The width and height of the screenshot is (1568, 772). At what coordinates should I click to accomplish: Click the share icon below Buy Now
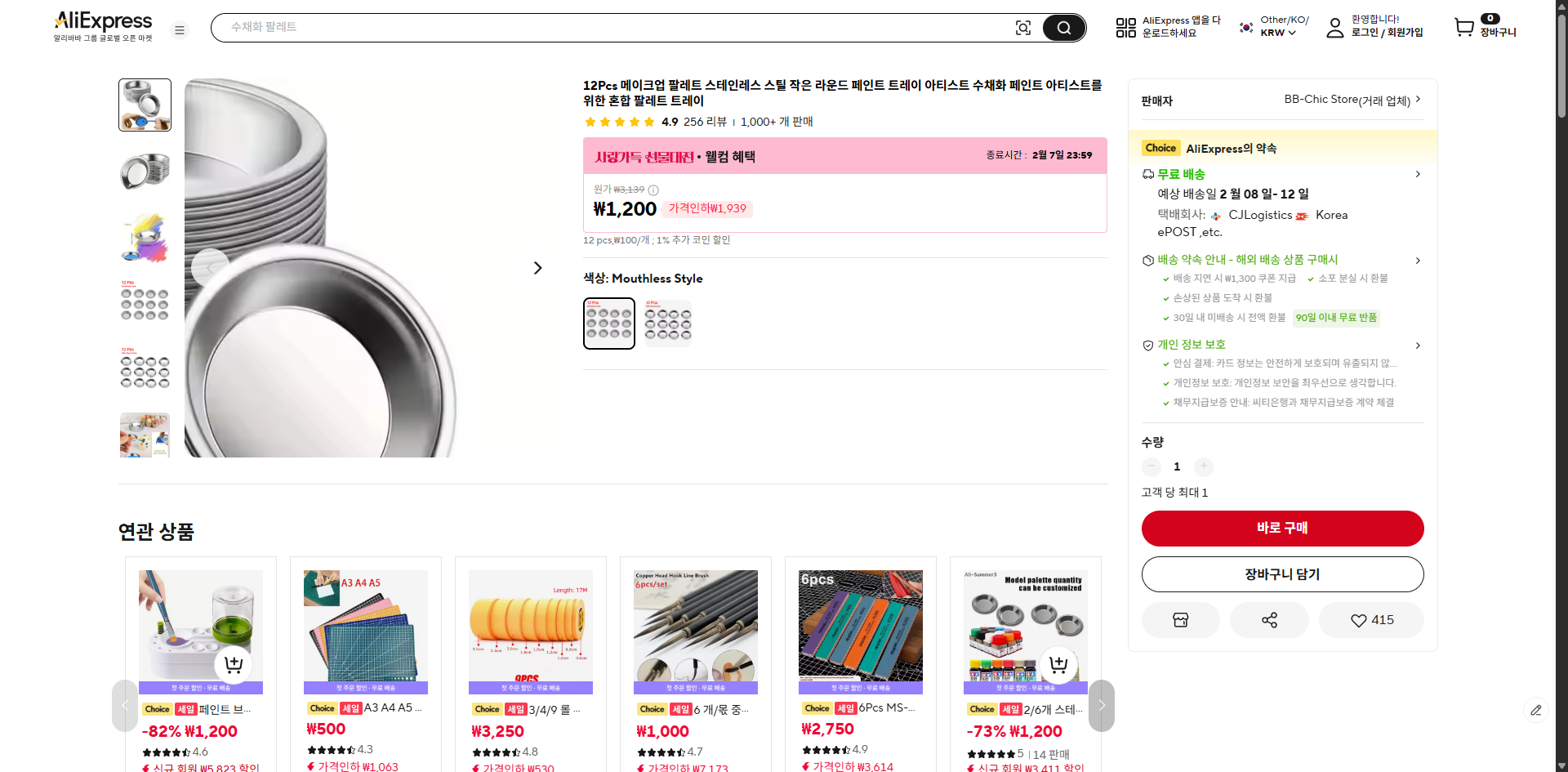point(1268,620)
